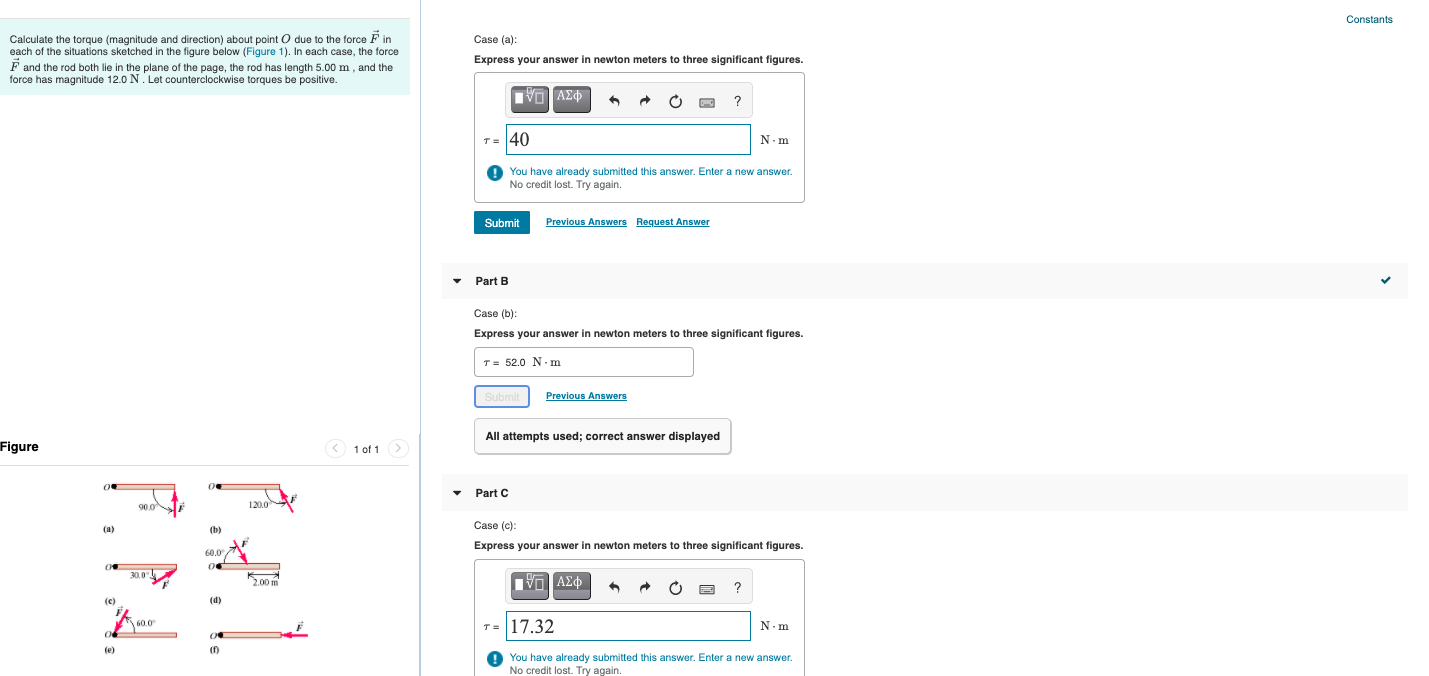The image size is (1429, 676).
Task: Click the green checkmark on Part B header
Action: pyautogui.click(x=1386, y=281)
